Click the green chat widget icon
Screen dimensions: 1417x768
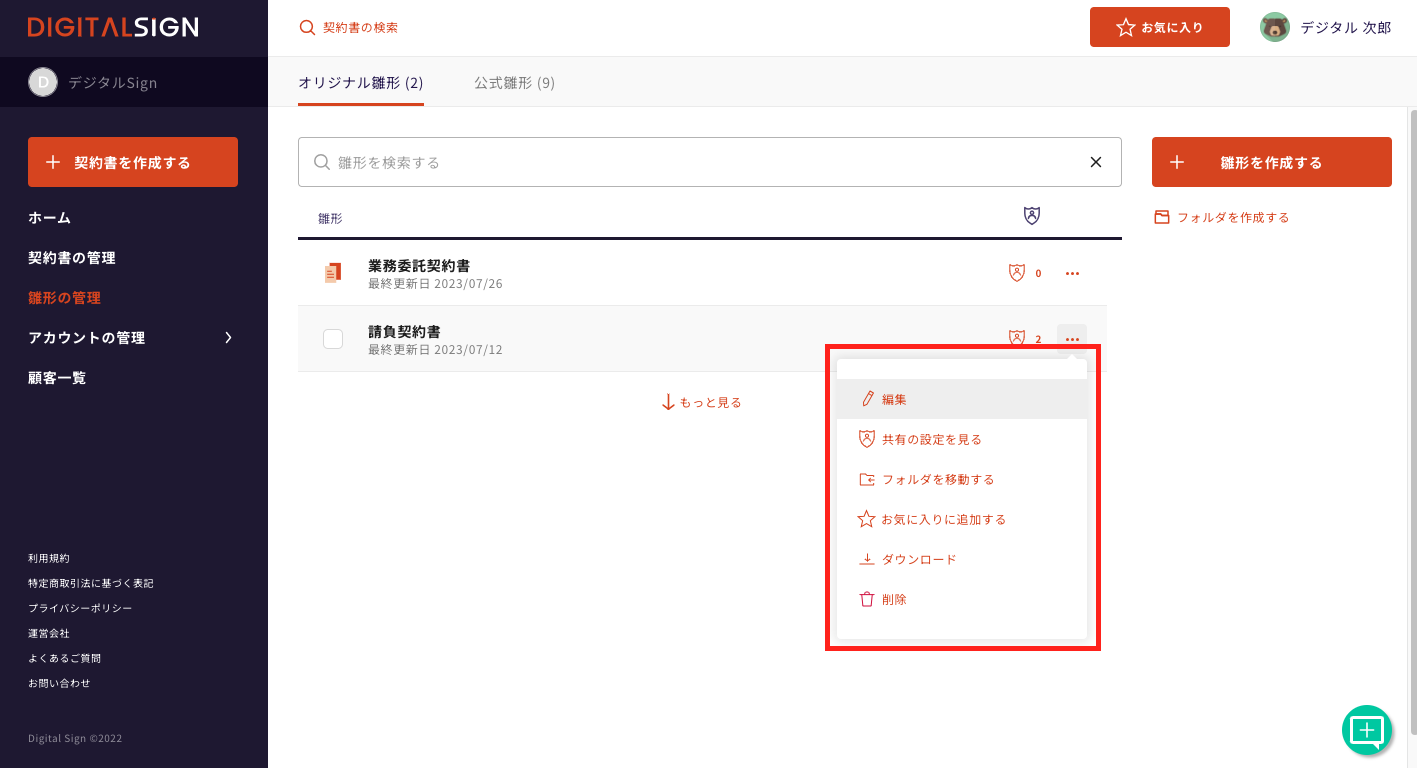(1366, 730)
